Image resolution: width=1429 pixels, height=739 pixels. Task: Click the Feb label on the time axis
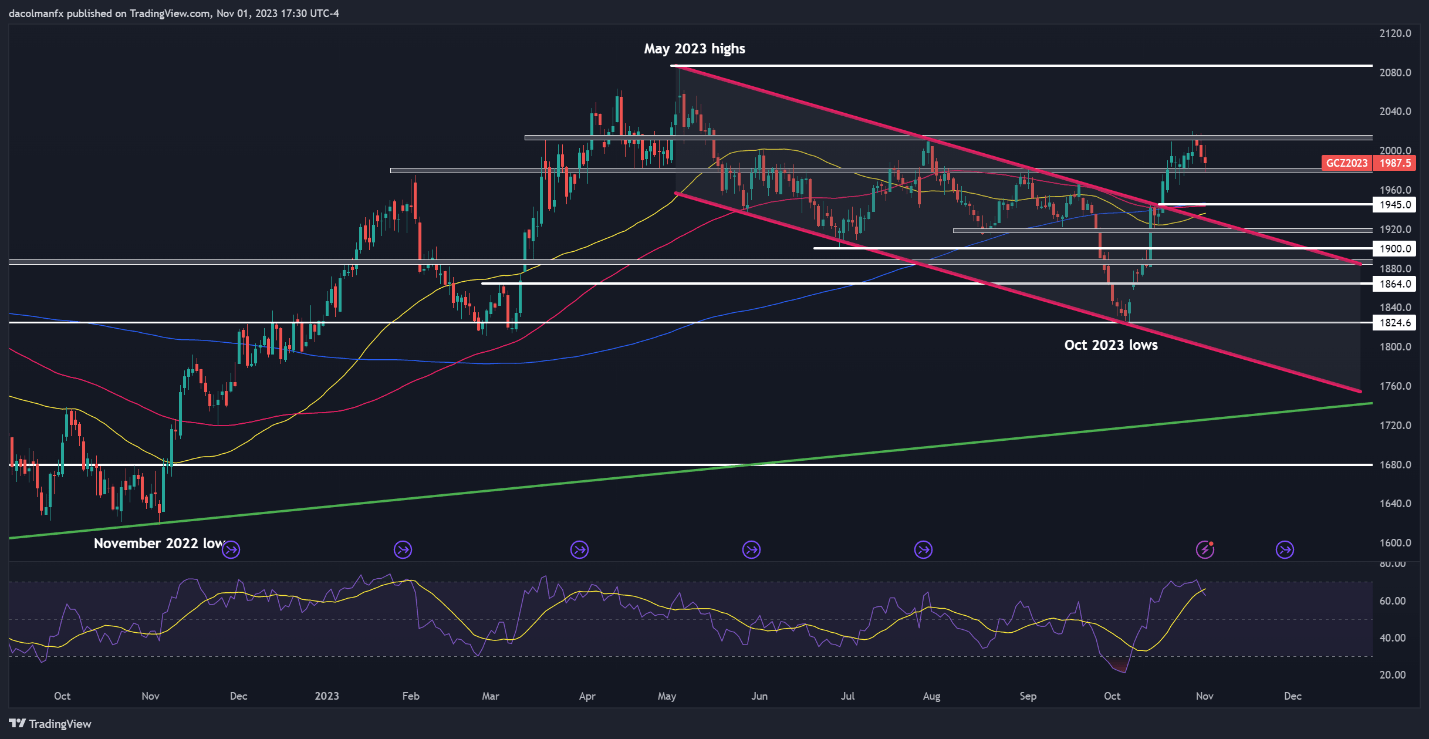410,695
